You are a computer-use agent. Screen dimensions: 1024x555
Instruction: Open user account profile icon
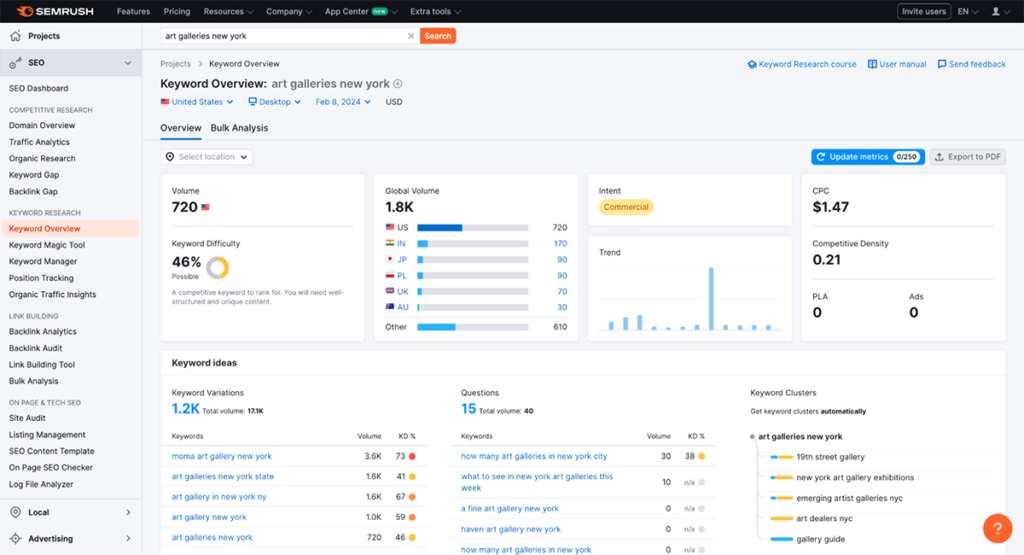pyautogui.click(x=996, y=12)
